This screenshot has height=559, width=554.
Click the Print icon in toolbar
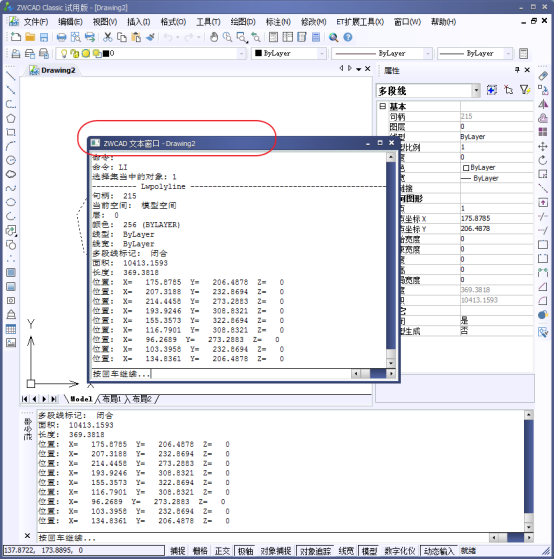tap(61, 37)
